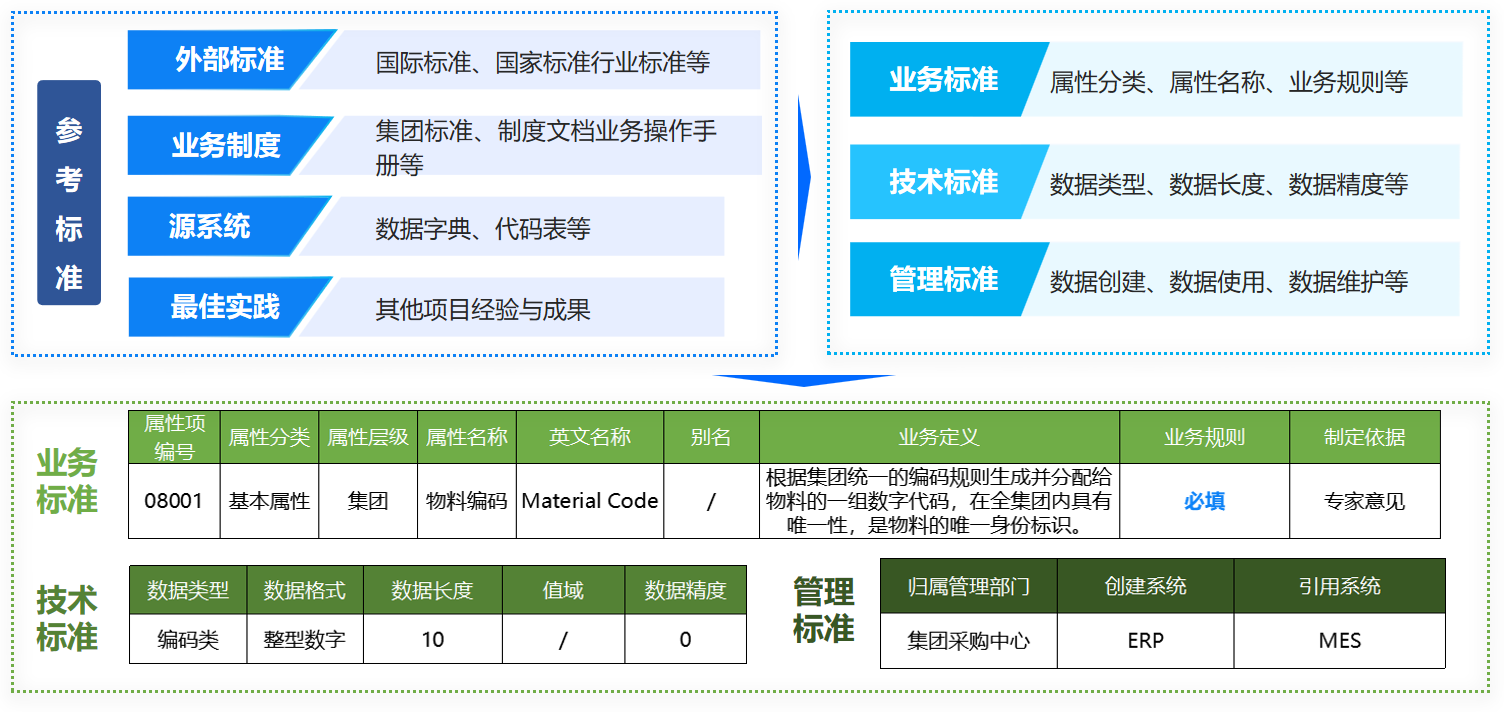Open the 最佳实践 label
Screen dimensions: 1504x712
225,307
